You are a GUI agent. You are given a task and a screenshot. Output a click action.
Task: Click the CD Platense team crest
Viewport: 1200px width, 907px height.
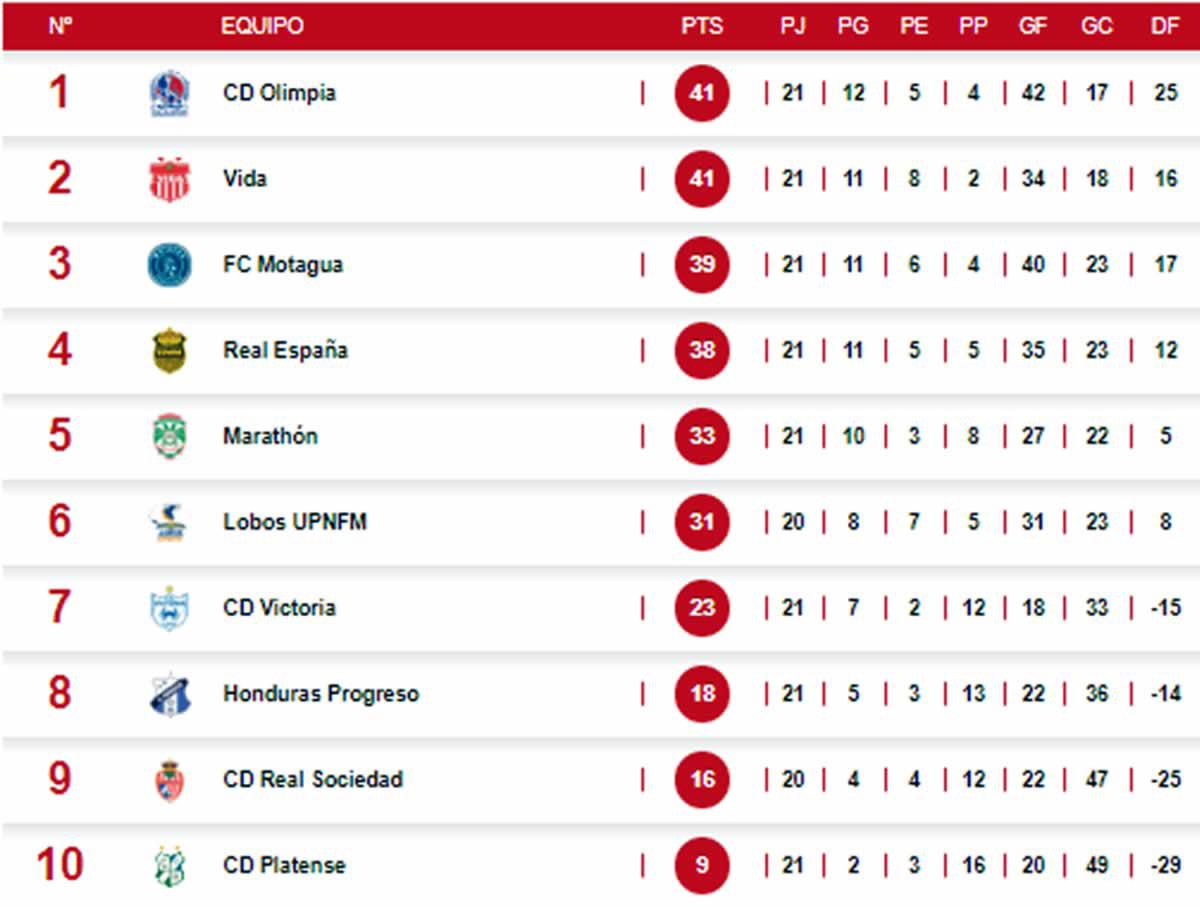pos(169,865)
